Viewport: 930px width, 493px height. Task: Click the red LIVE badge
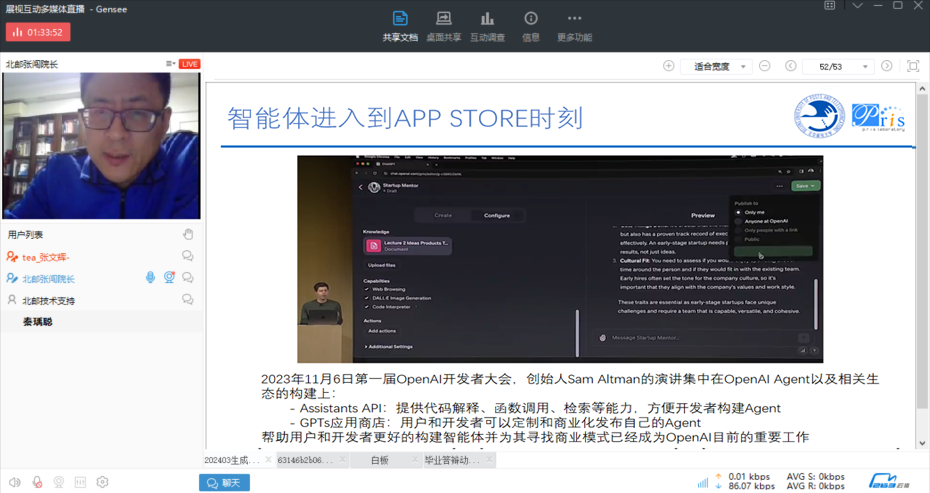(x=190, y=64)
